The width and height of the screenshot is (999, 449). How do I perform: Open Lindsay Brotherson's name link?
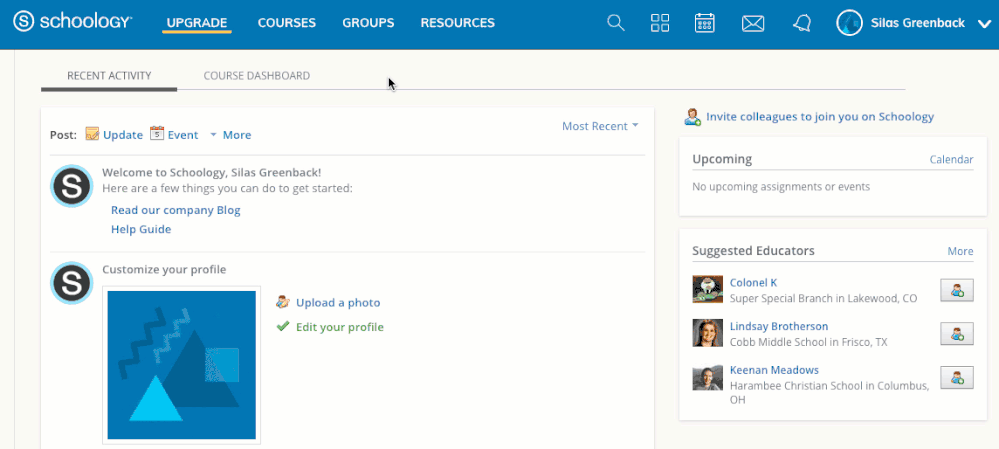point(779,327)
